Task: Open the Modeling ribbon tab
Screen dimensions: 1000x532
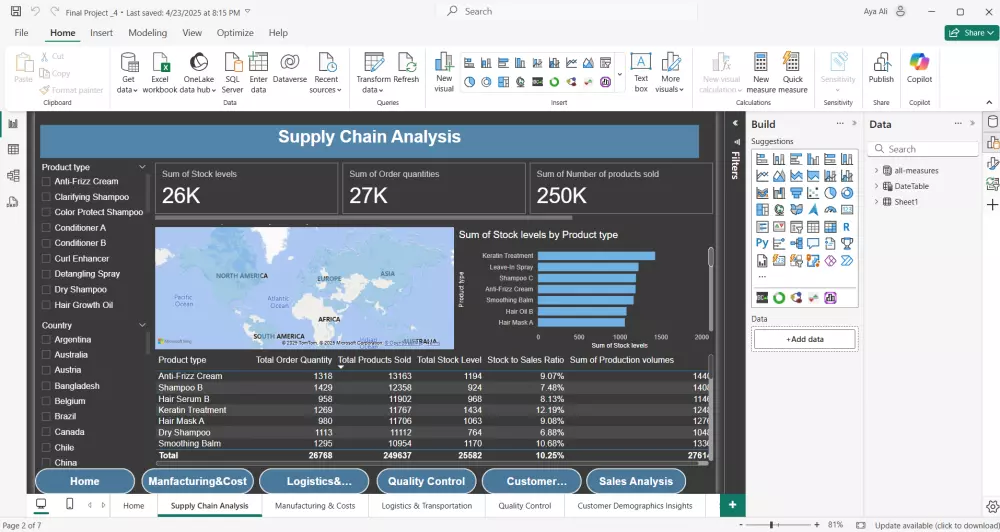Action: (x=147, y=33)
